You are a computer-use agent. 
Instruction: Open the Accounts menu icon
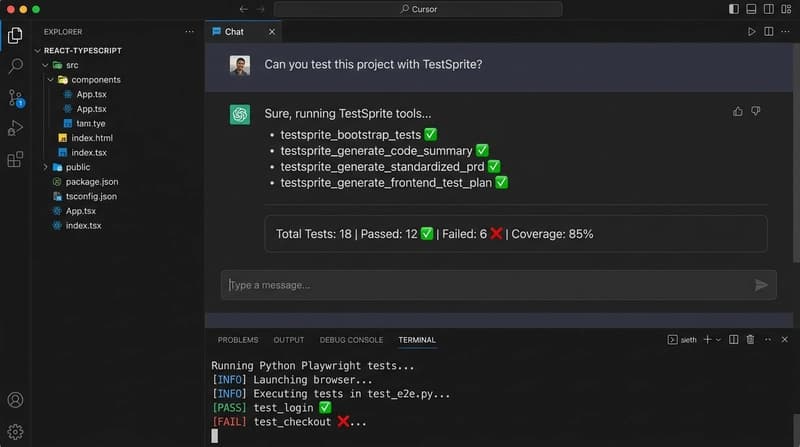(15, 400)
